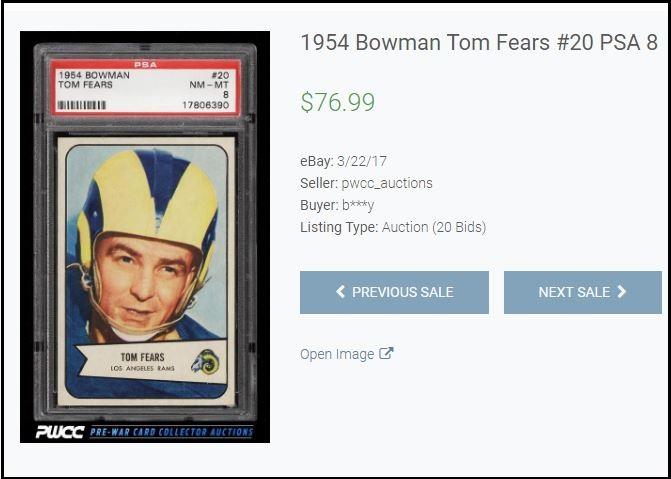The width and height of the screenshot is (671, 479).
Task: Click the Tom Fears card image
Action: tap(145, 237)
